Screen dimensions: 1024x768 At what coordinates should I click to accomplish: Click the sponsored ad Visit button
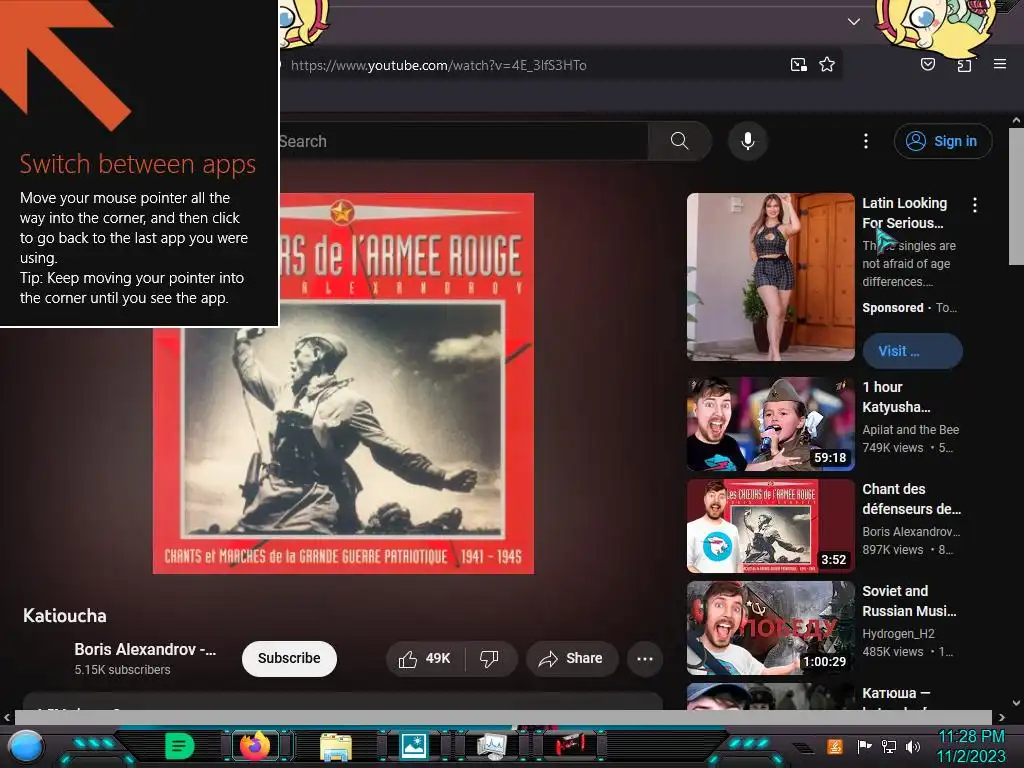[912, 351]
